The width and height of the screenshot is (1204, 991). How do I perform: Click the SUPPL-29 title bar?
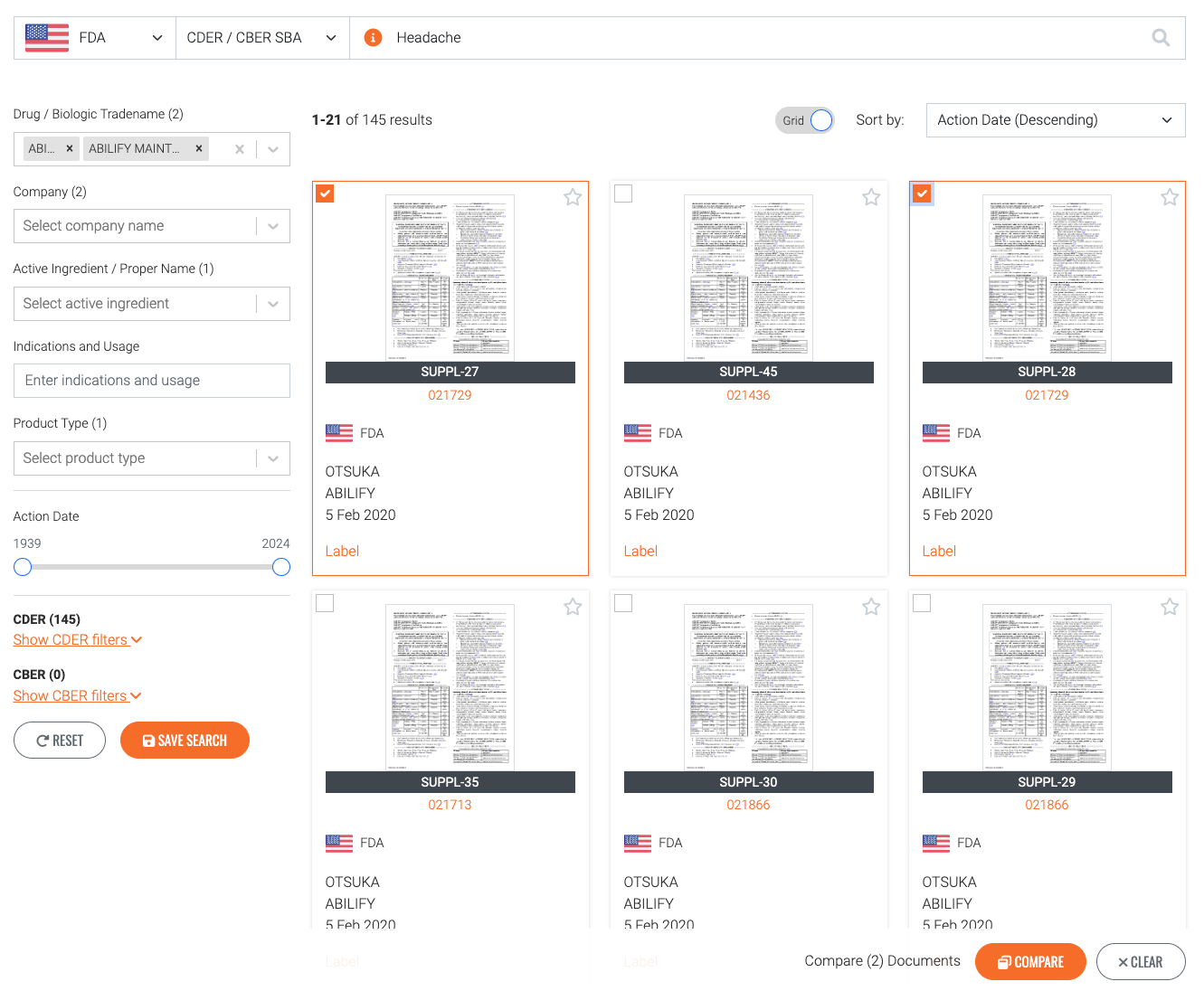pyautogui.click(x=1047, y=782)
